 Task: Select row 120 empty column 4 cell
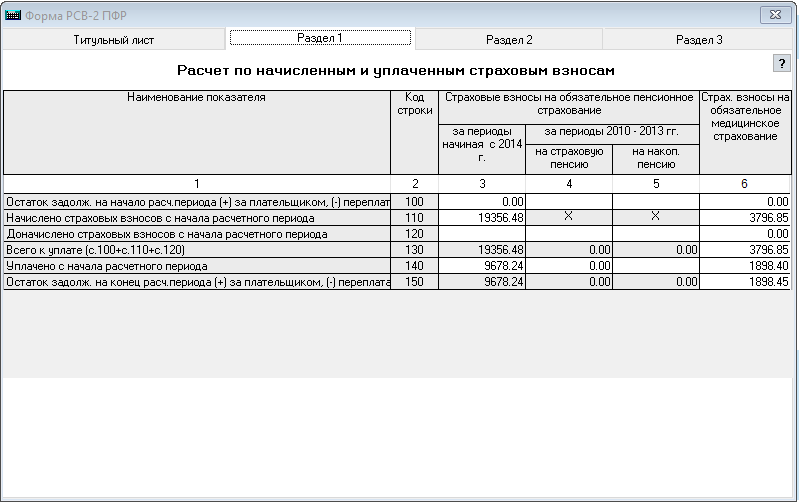(569, 234)
